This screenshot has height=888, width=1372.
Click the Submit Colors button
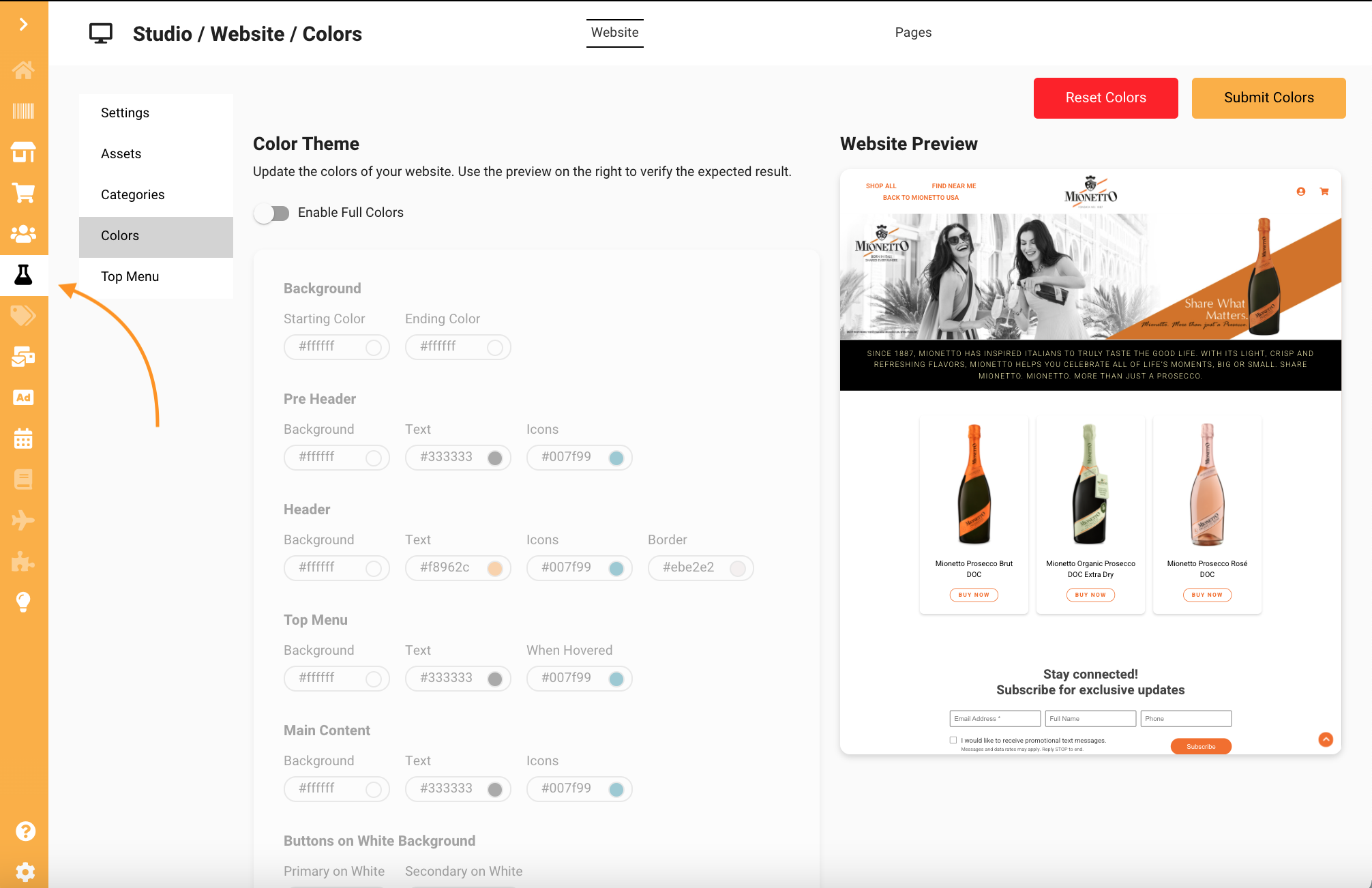pyautogui.click(x=1269, y=98)
